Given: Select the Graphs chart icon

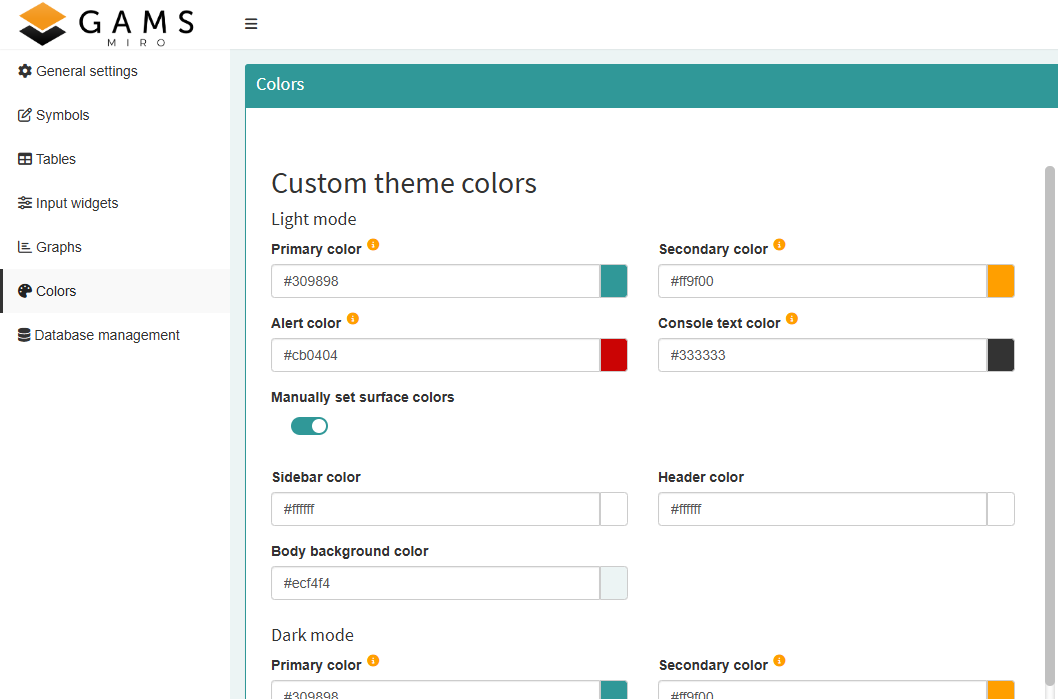Looking at the screenshot, I should [x=24, y=247].
